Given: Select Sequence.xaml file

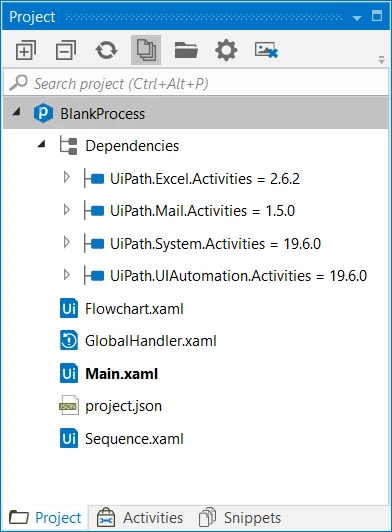Looking at the screenshot, I should pyautogui.click(x=134, y=439).
